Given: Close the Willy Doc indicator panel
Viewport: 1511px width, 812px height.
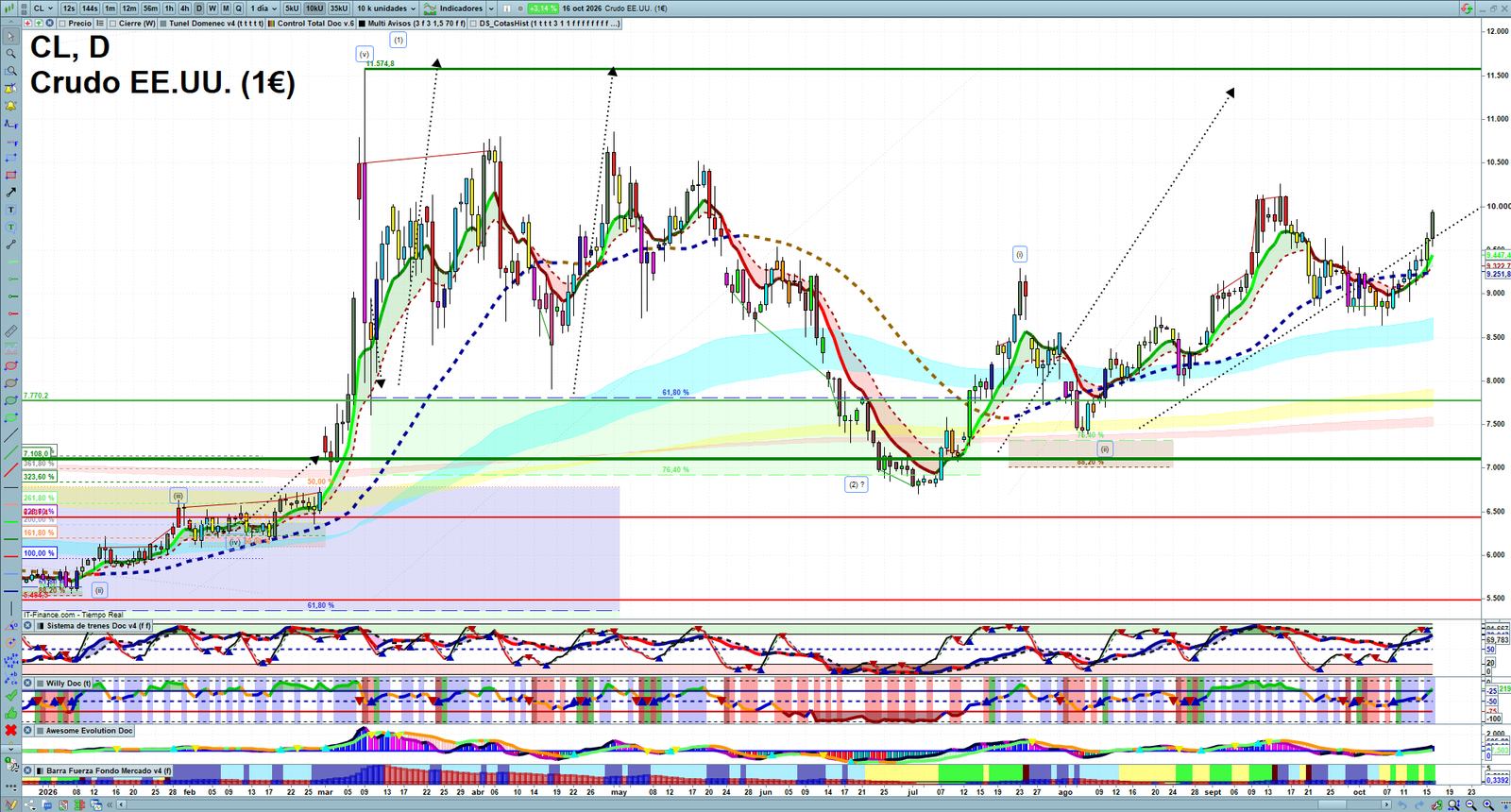Looking at the screenshot, I should (x=28, y=683).
